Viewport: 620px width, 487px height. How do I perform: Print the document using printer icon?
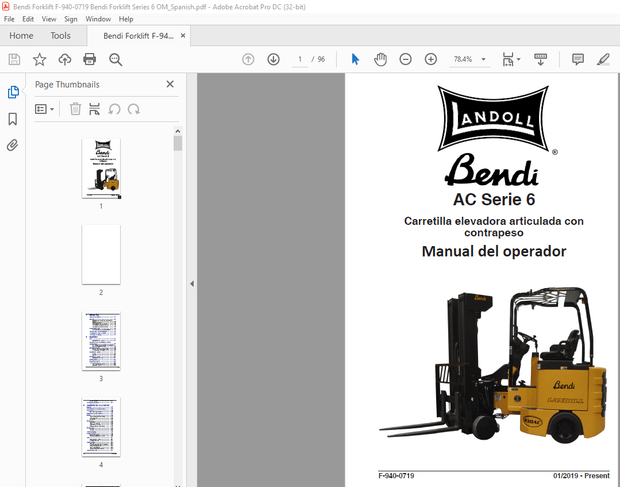click(x=90, y=59)
